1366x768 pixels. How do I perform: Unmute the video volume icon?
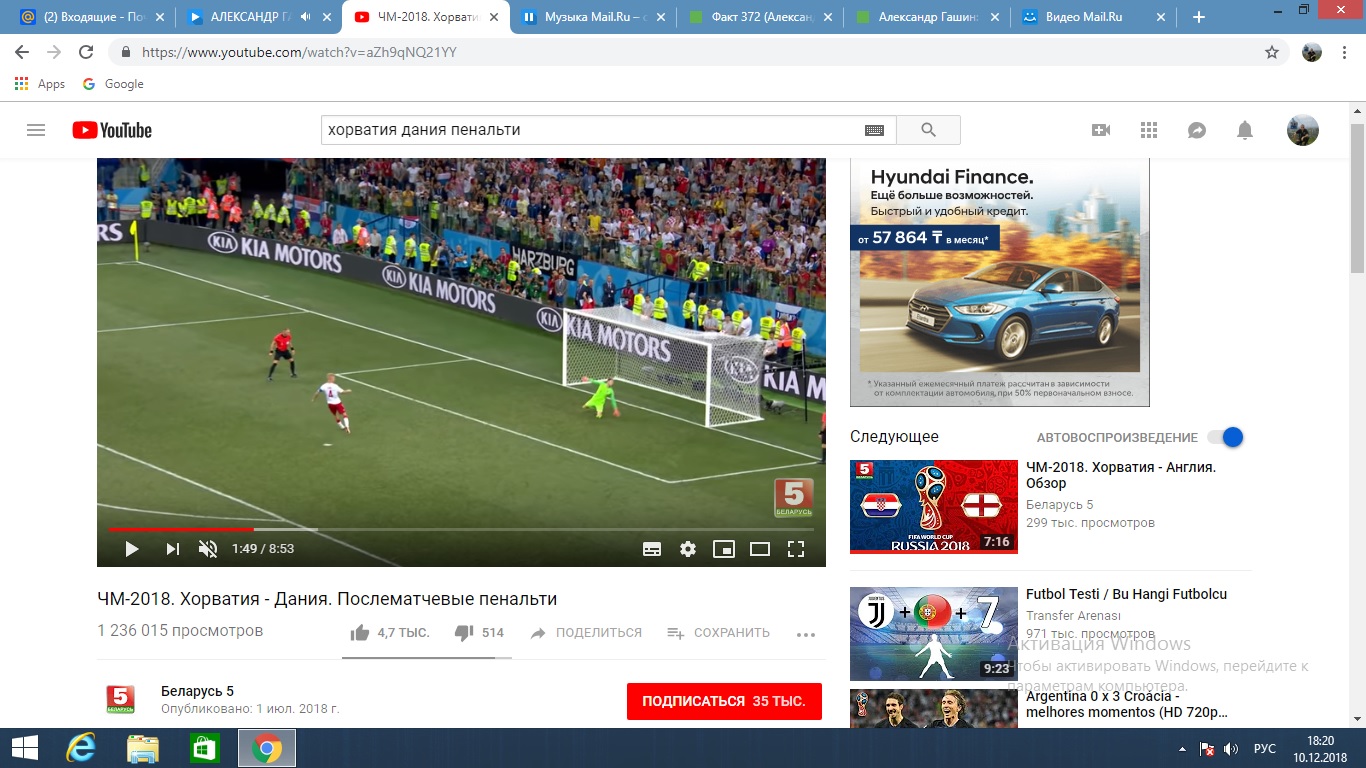[208, 548]
